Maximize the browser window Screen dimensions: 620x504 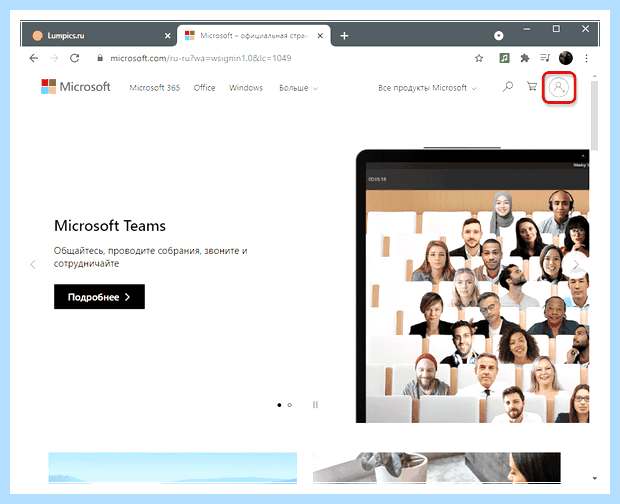coord(556,29)
